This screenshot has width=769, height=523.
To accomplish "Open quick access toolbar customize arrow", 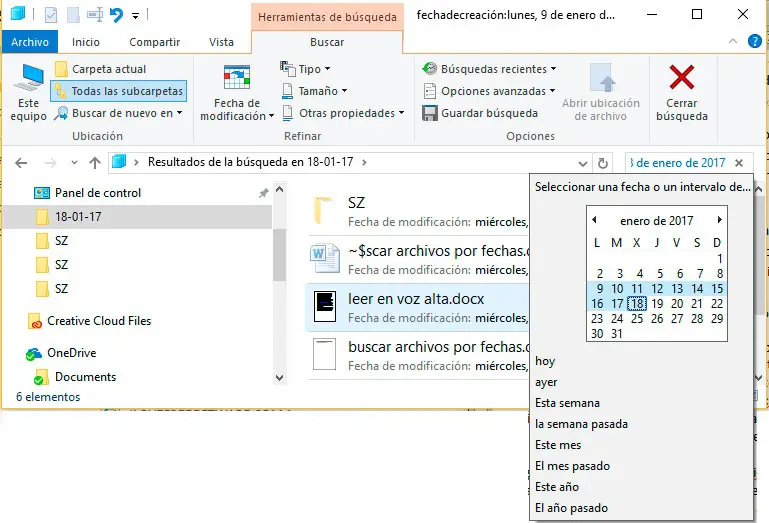I will click(x=135, y=16).
